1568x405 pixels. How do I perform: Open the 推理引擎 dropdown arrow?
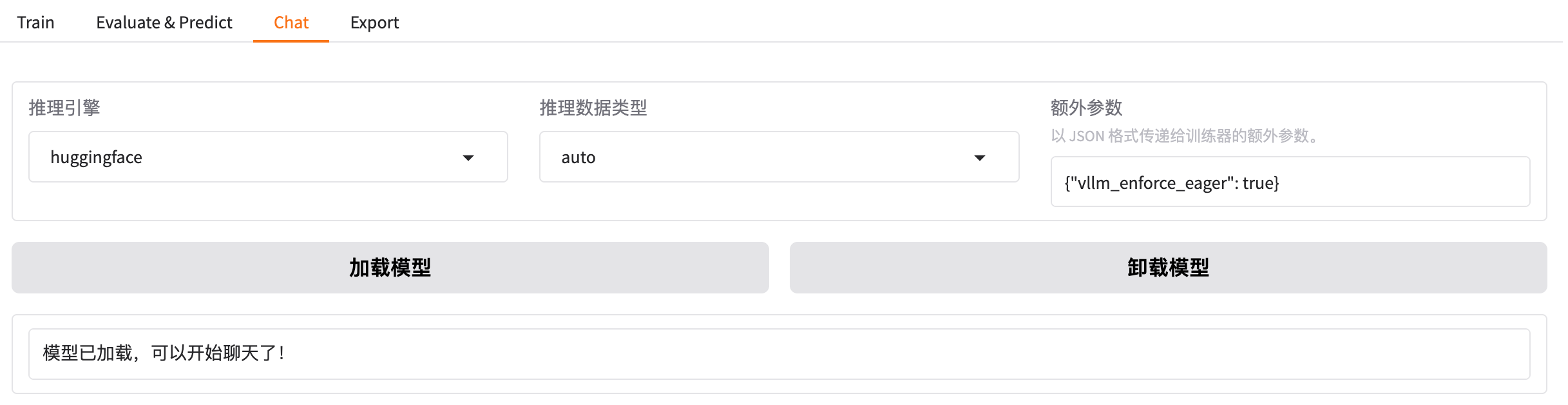470,157
